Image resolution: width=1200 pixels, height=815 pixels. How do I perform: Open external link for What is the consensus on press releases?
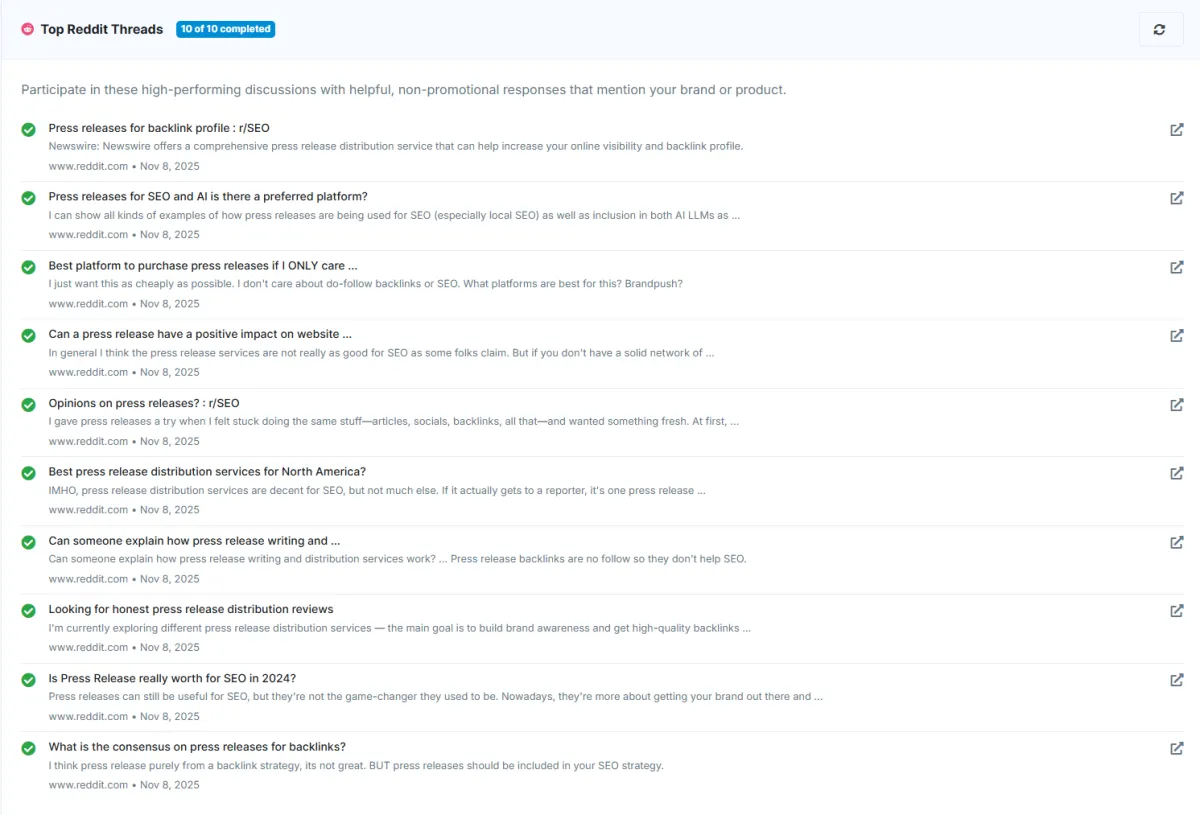click(1177, 748)
